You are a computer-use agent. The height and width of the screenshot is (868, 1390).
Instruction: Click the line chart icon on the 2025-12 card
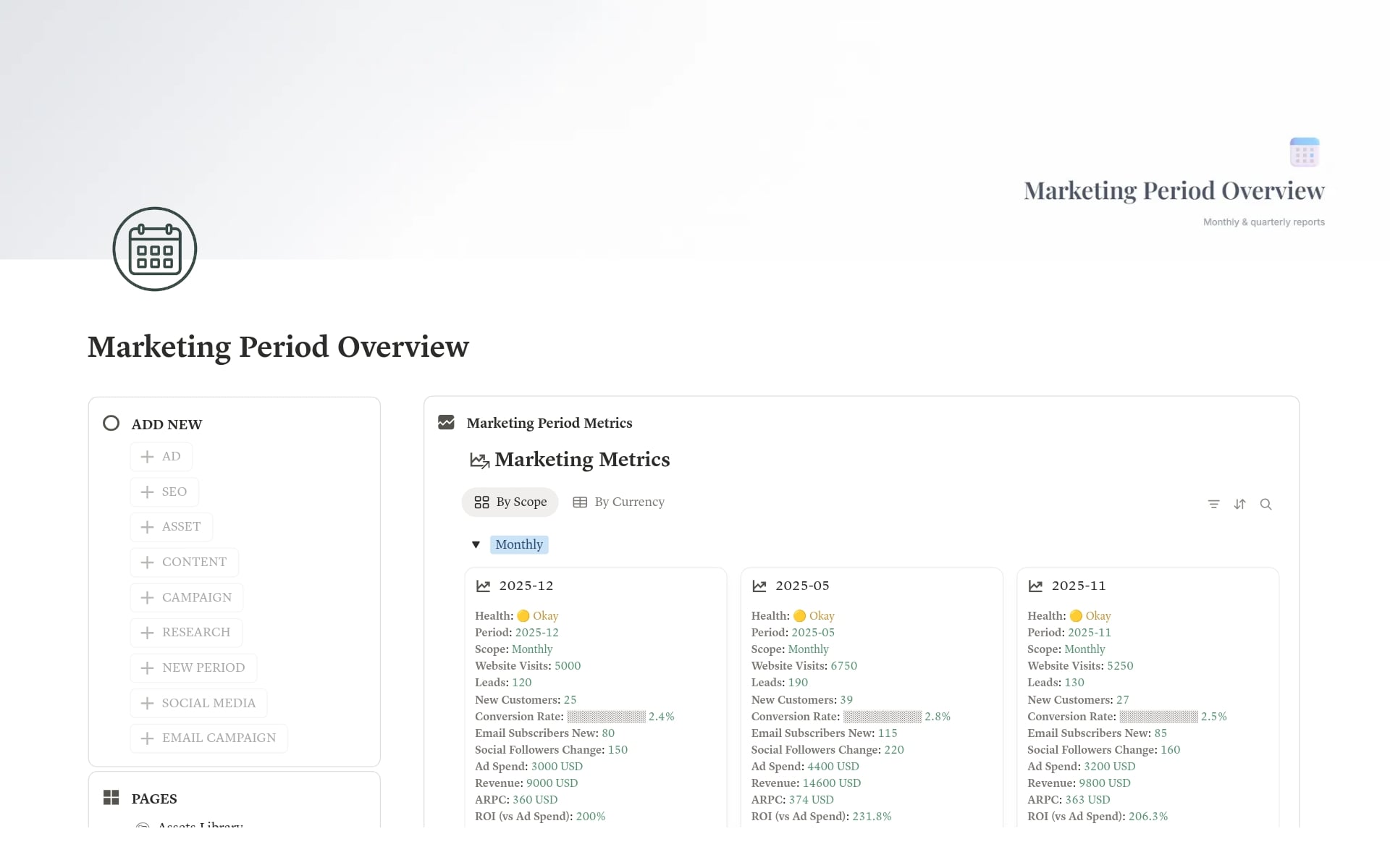[x=482, y=586]
